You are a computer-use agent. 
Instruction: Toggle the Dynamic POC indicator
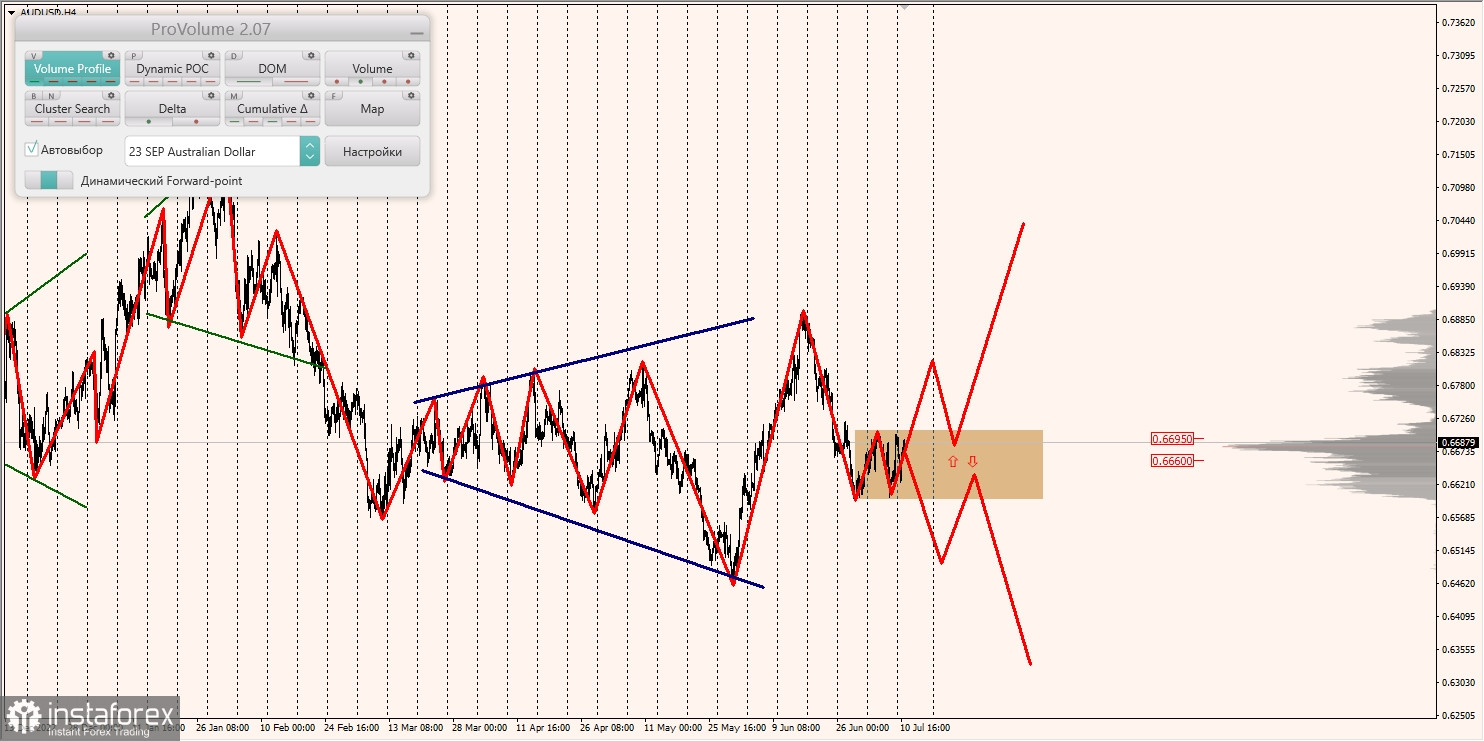click(172, 68)
